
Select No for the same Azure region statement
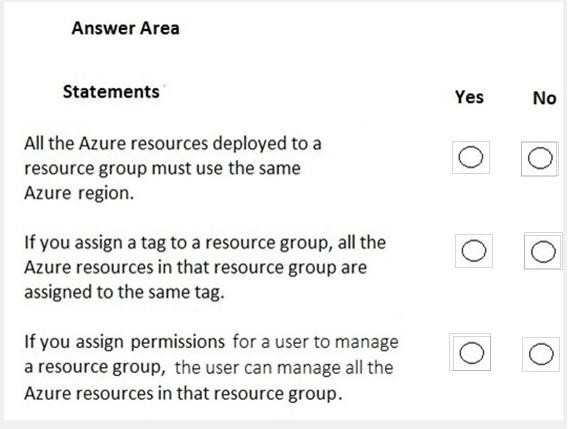point(540,158)
